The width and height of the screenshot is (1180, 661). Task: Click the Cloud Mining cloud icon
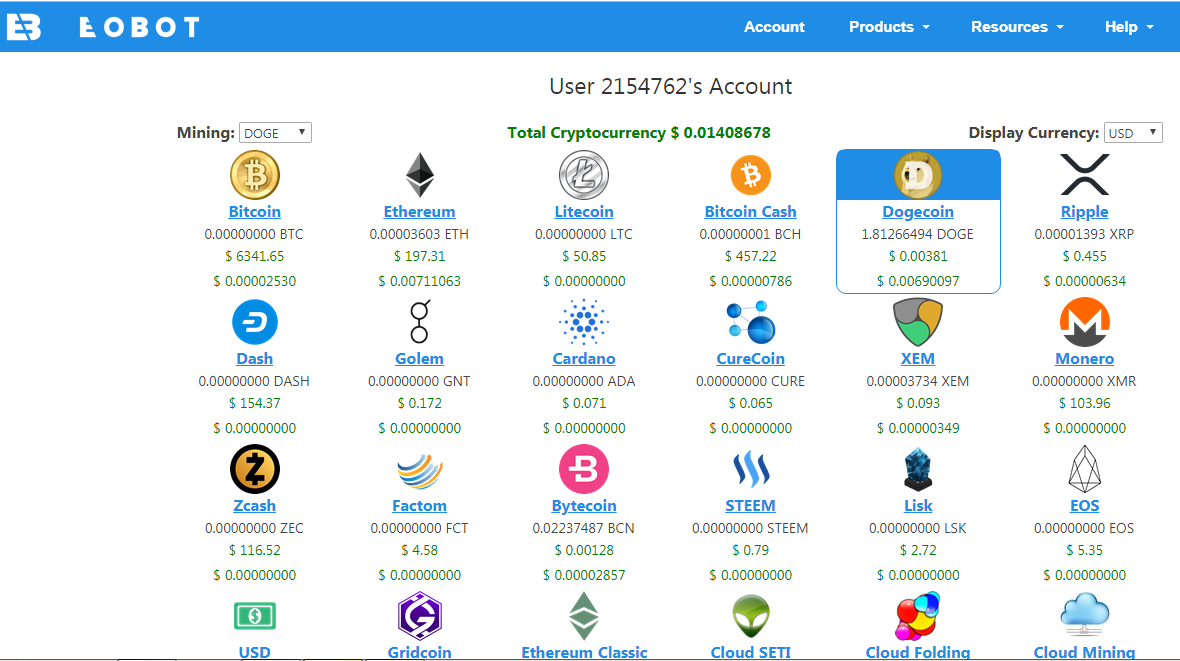click(1084, 614)
